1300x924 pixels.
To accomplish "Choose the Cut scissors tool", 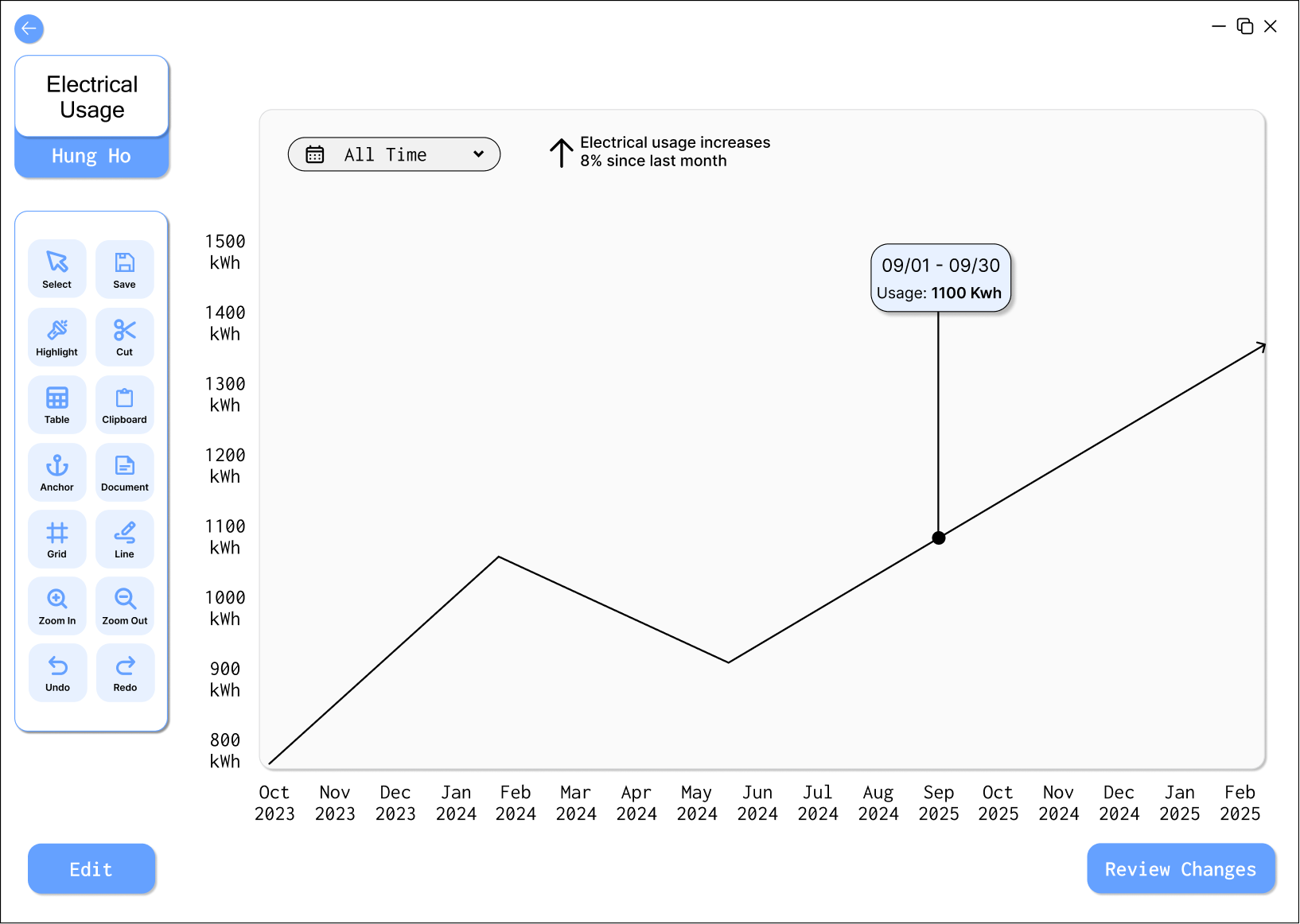I will (x=125, y=336).
